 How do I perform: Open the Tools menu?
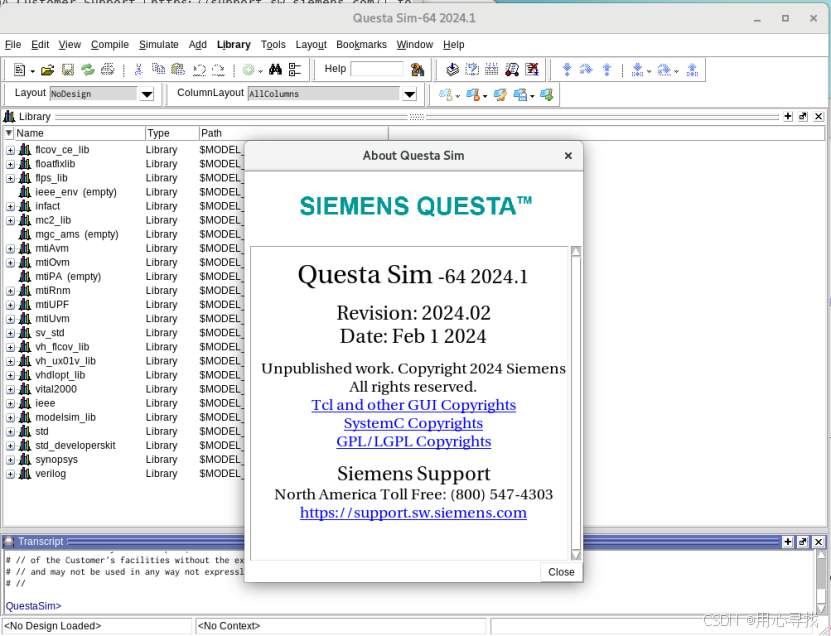coord(273,45)
